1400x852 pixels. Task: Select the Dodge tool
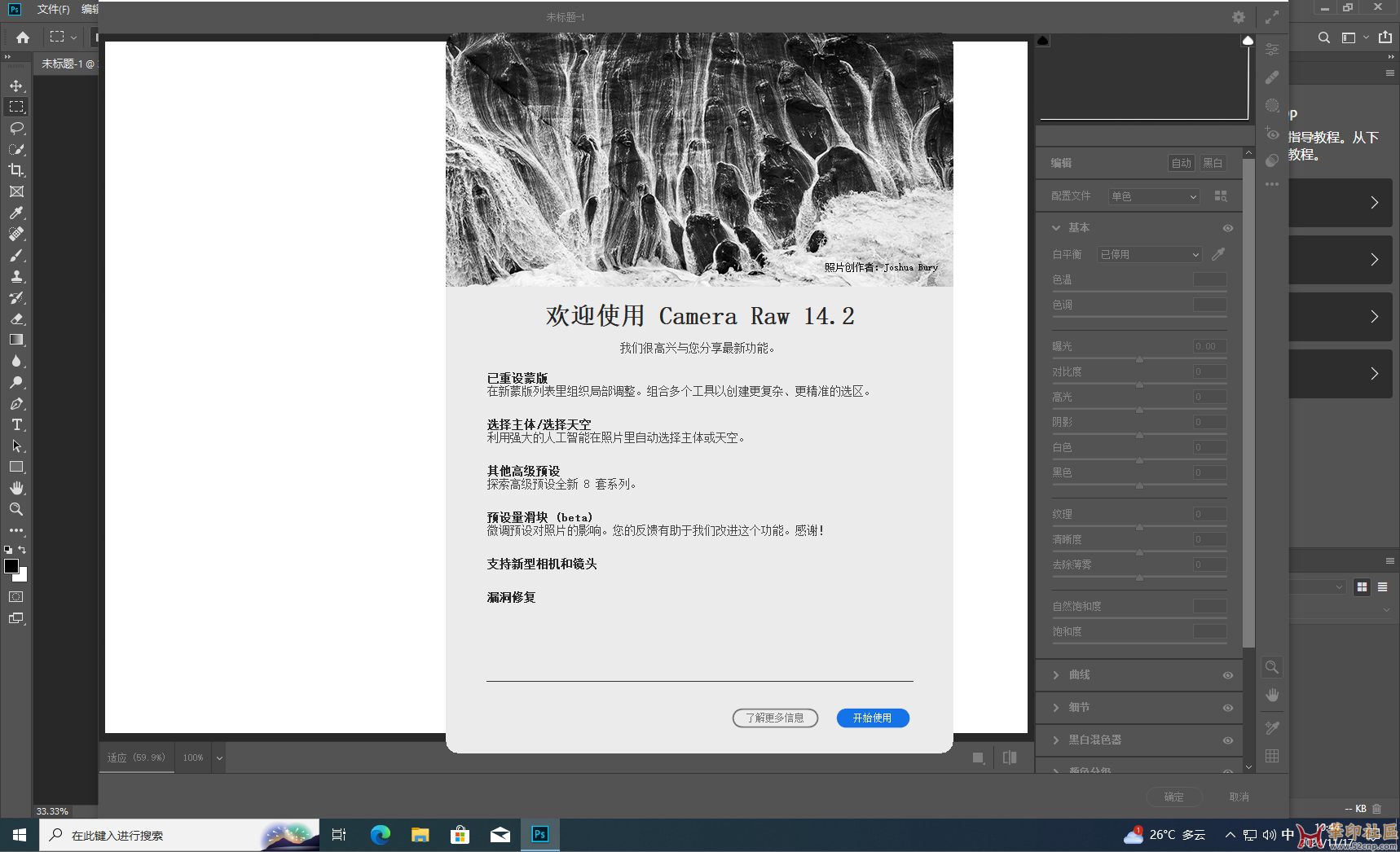coord(16,382)
